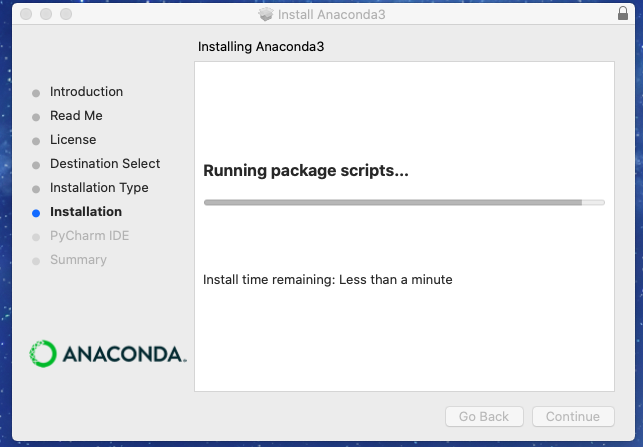
Task: Click the bullet beside Read Me step
Action: coord(36,117)
